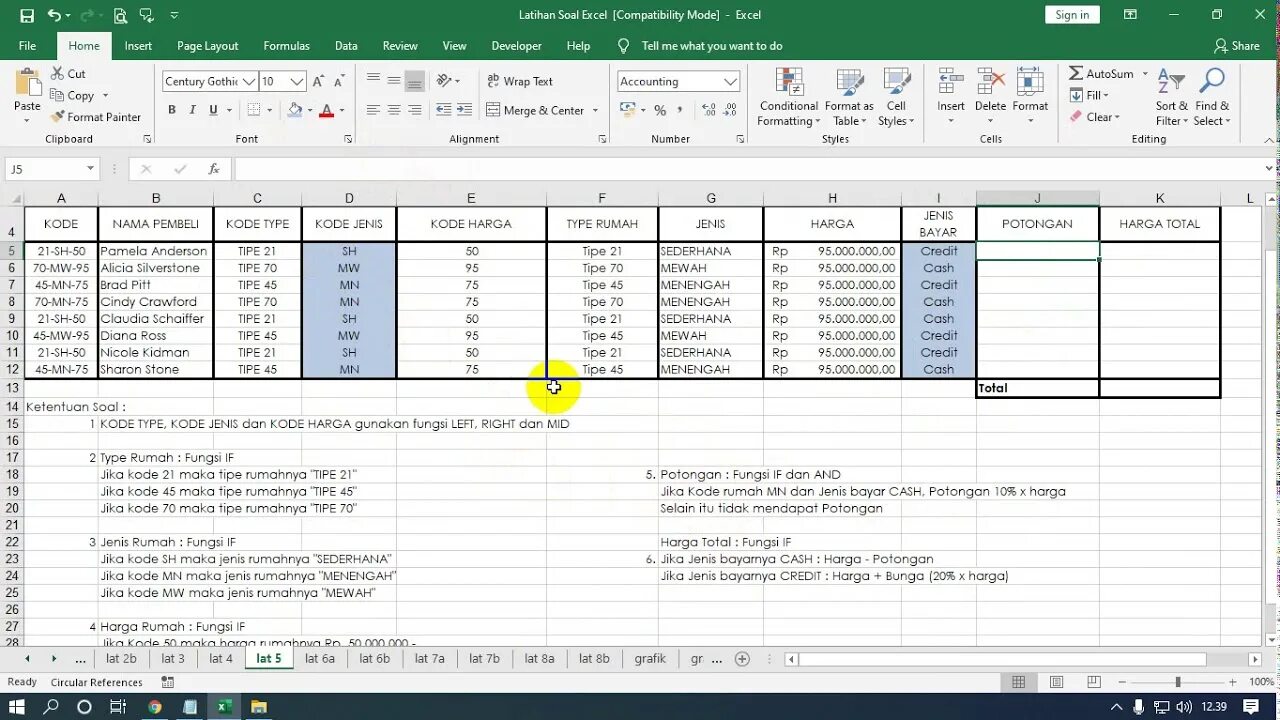Open Find & Select magnifier
The image size is (1280, 720).
pos(1212,98)
